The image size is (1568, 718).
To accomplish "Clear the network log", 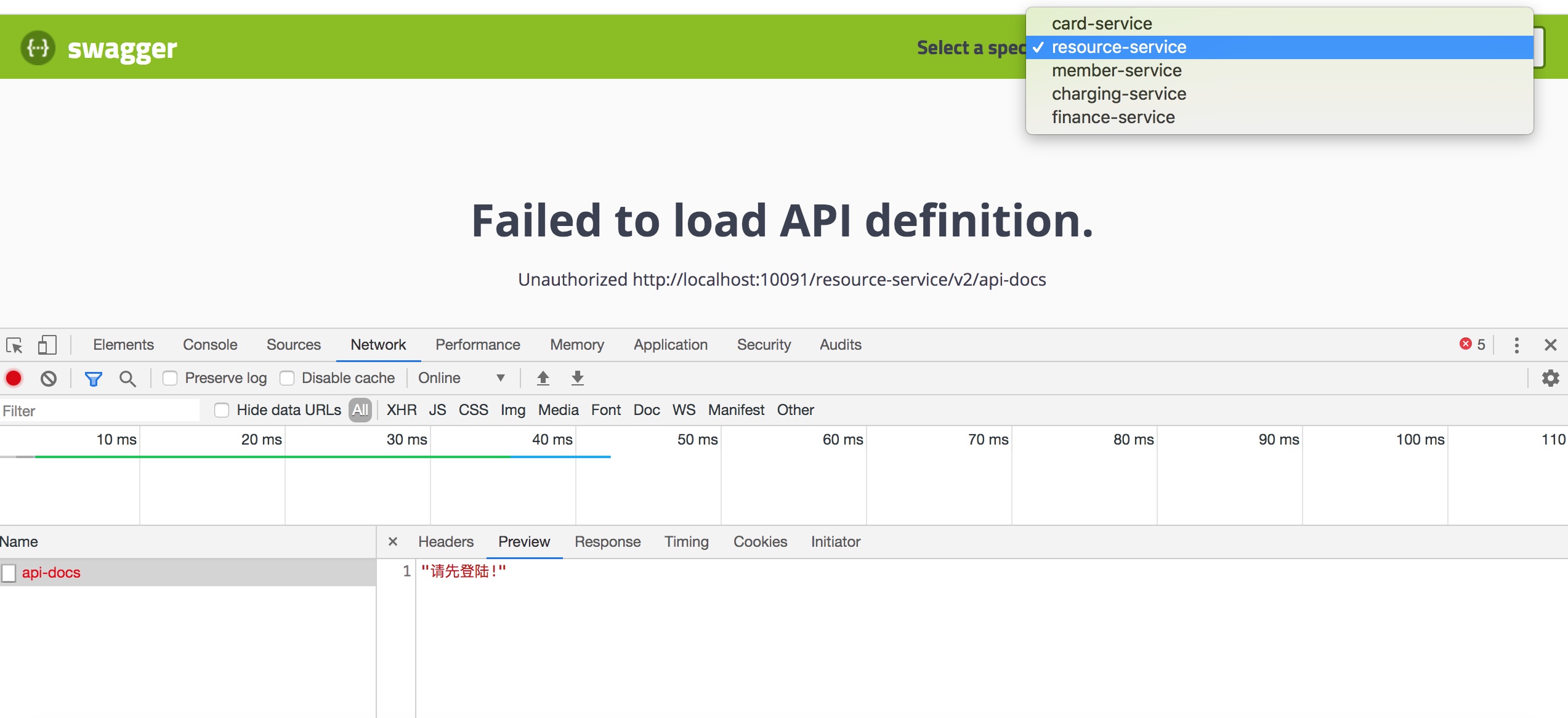I will click(x=49, y=378).
